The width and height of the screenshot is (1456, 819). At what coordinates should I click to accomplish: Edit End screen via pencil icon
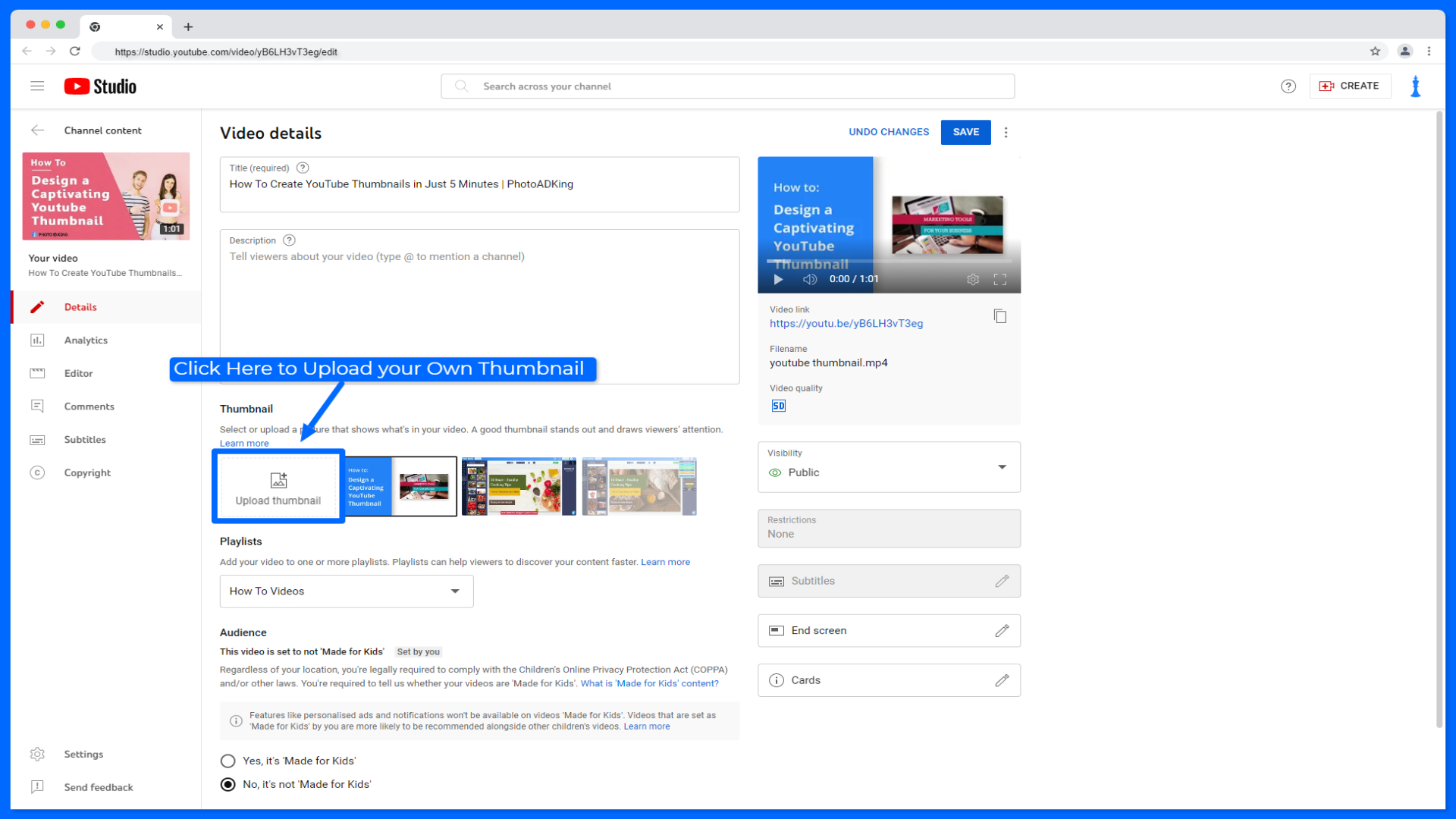1002,631
